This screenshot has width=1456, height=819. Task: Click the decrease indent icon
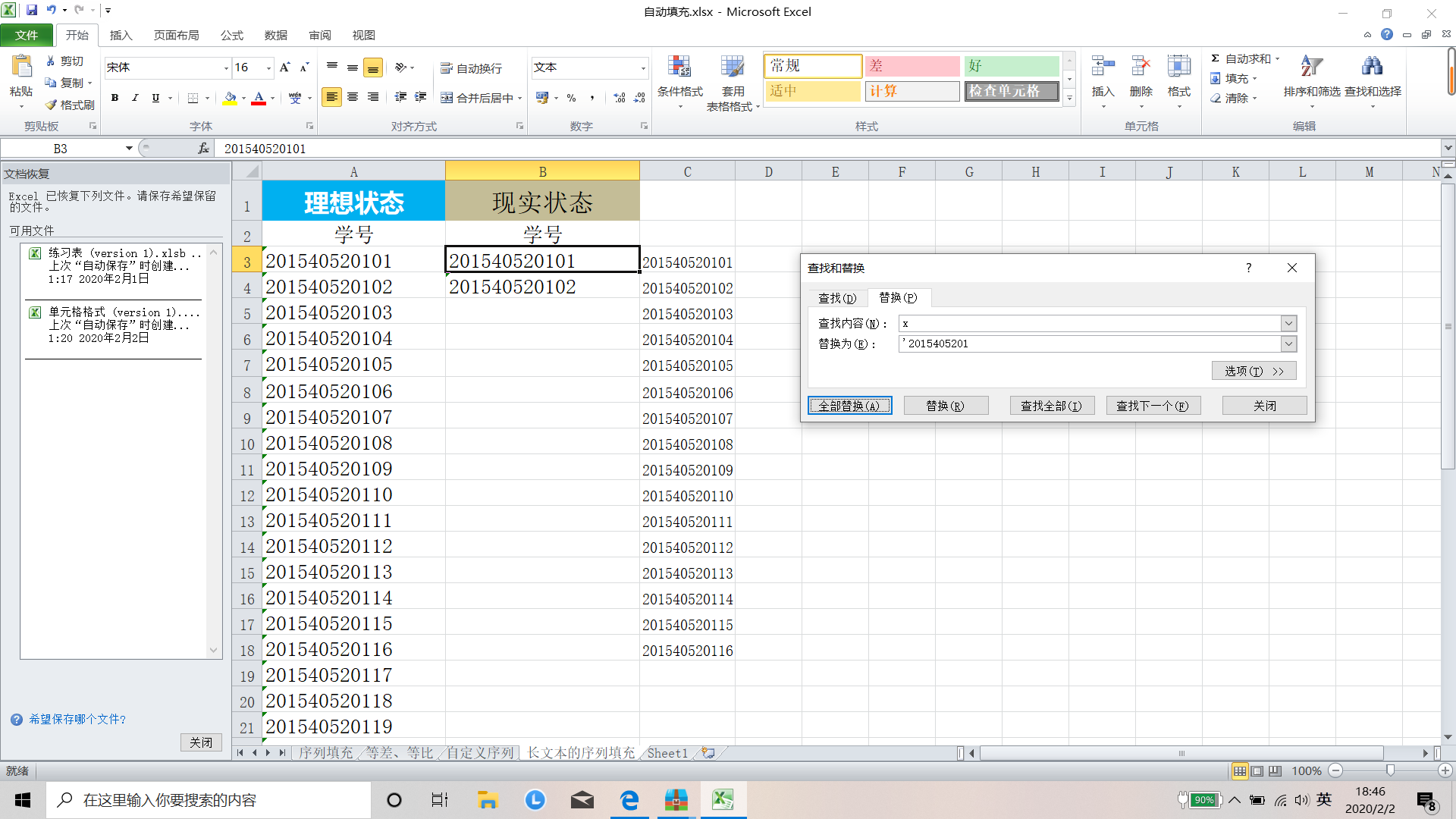pos(400,97)
